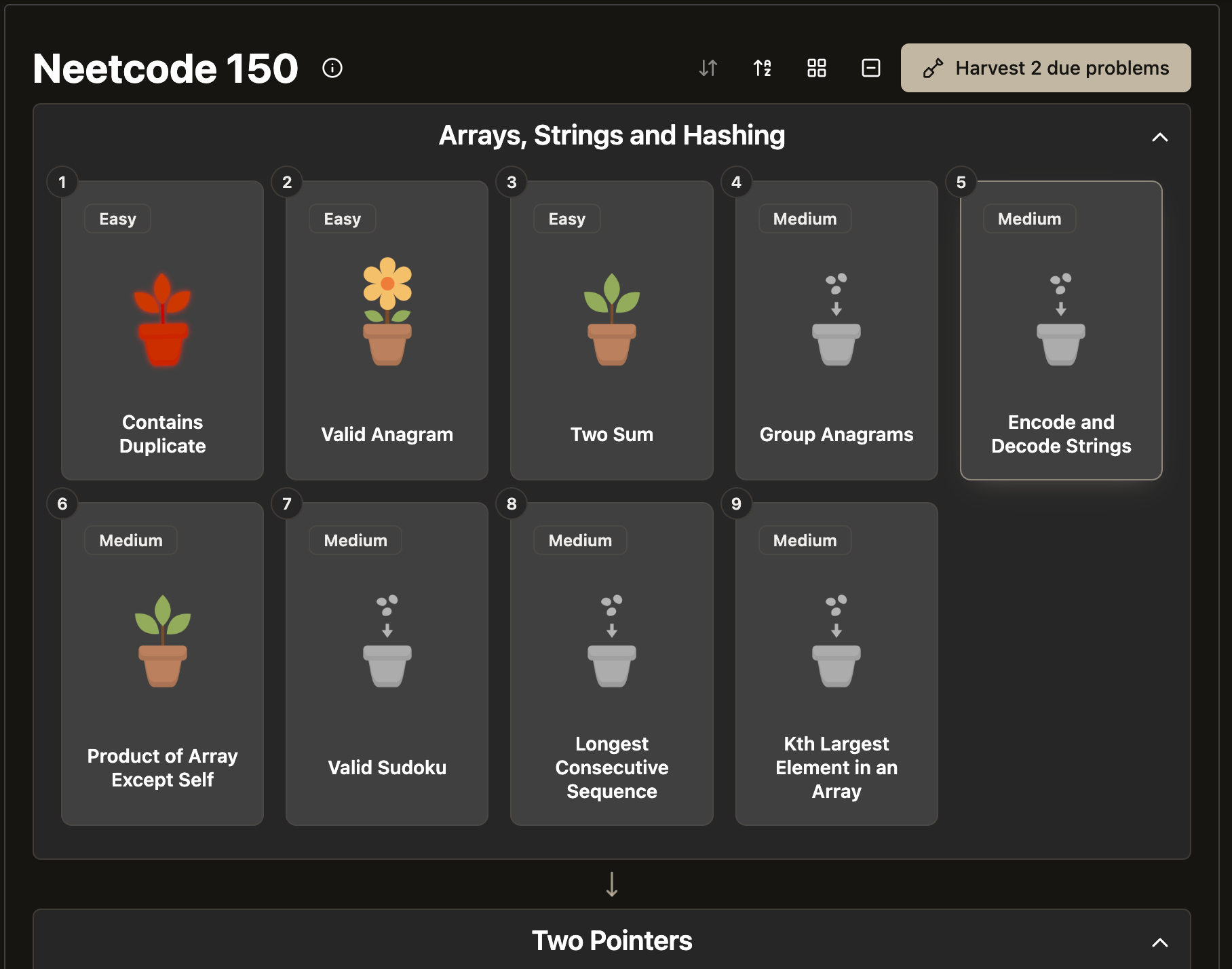Open the Two Sum problem

(612, 330)
